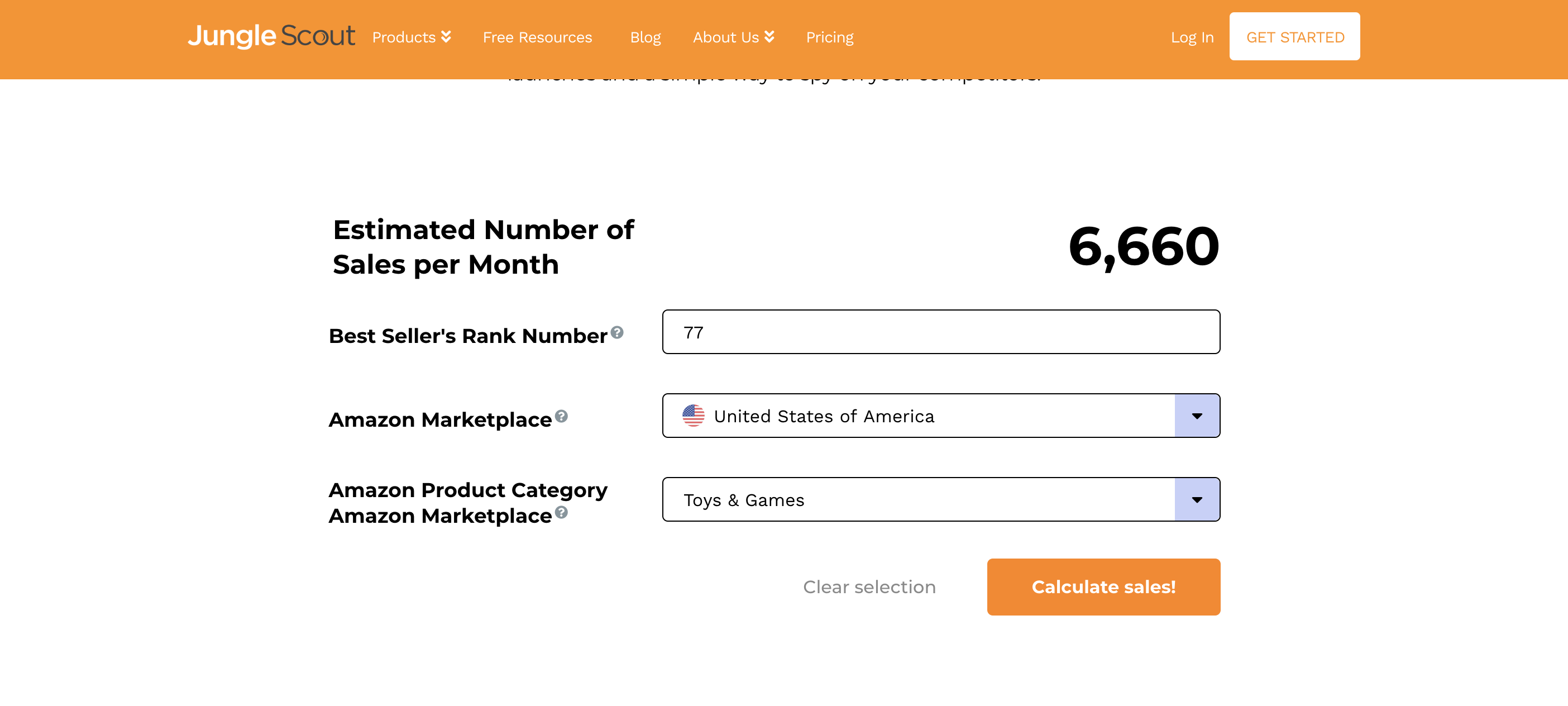Open the Amazon Marketplace dropdown arrow
The width and height of the screenshot is (1568, 706).
tap(1197, 416)
